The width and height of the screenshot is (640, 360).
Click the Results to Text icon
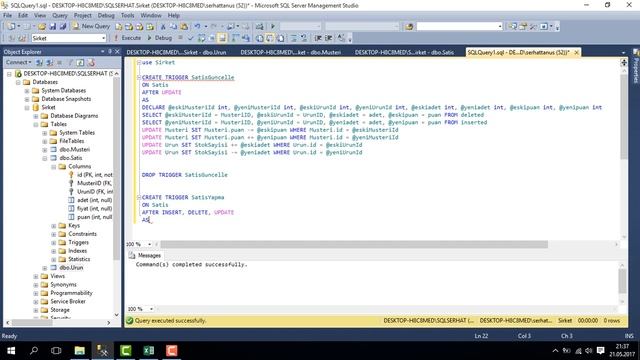(260, 38)
